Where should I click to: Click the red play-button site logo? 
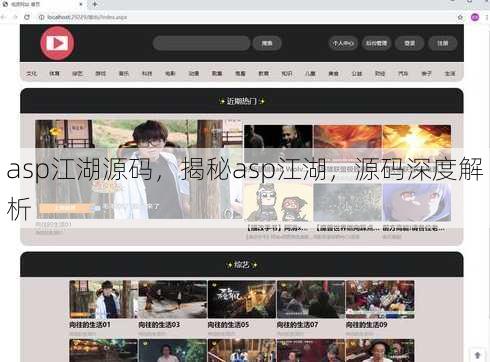[x=57, y=43]
